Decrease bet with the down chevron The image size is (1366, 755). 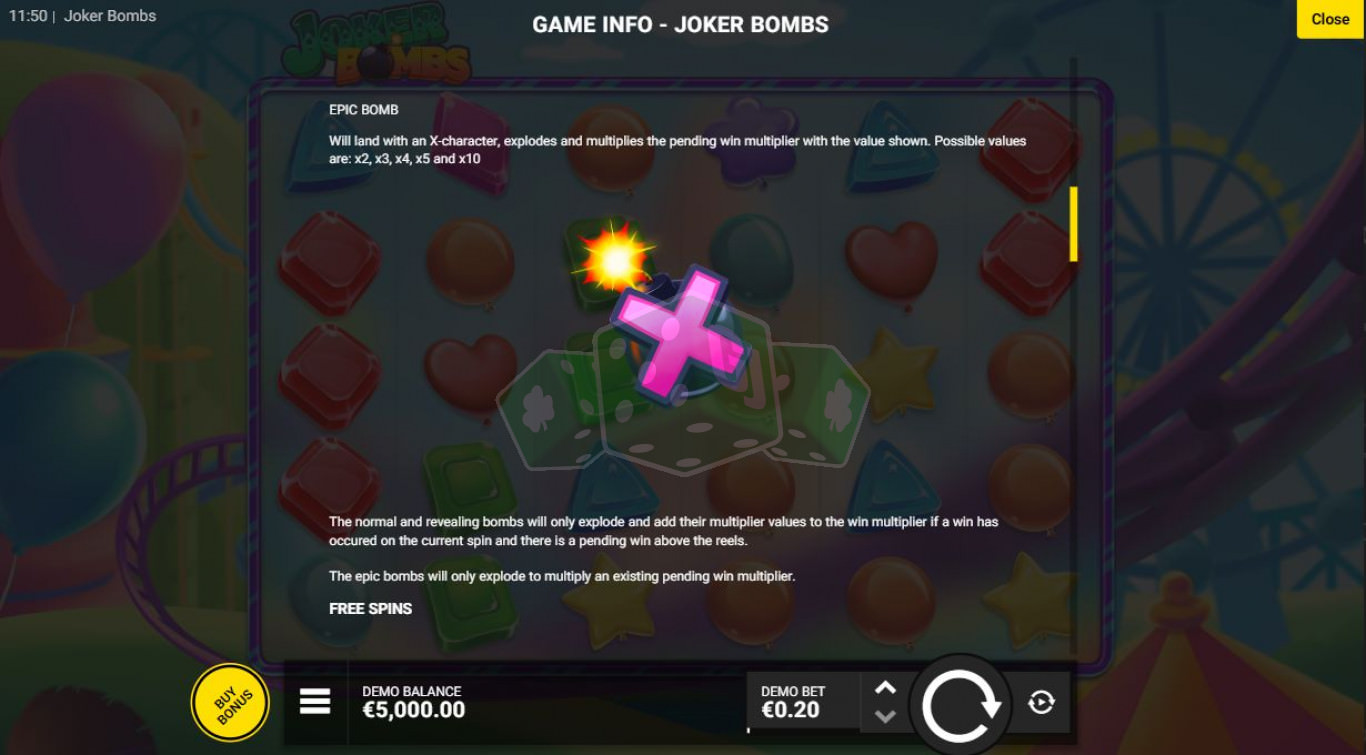[x=885, y=716]
